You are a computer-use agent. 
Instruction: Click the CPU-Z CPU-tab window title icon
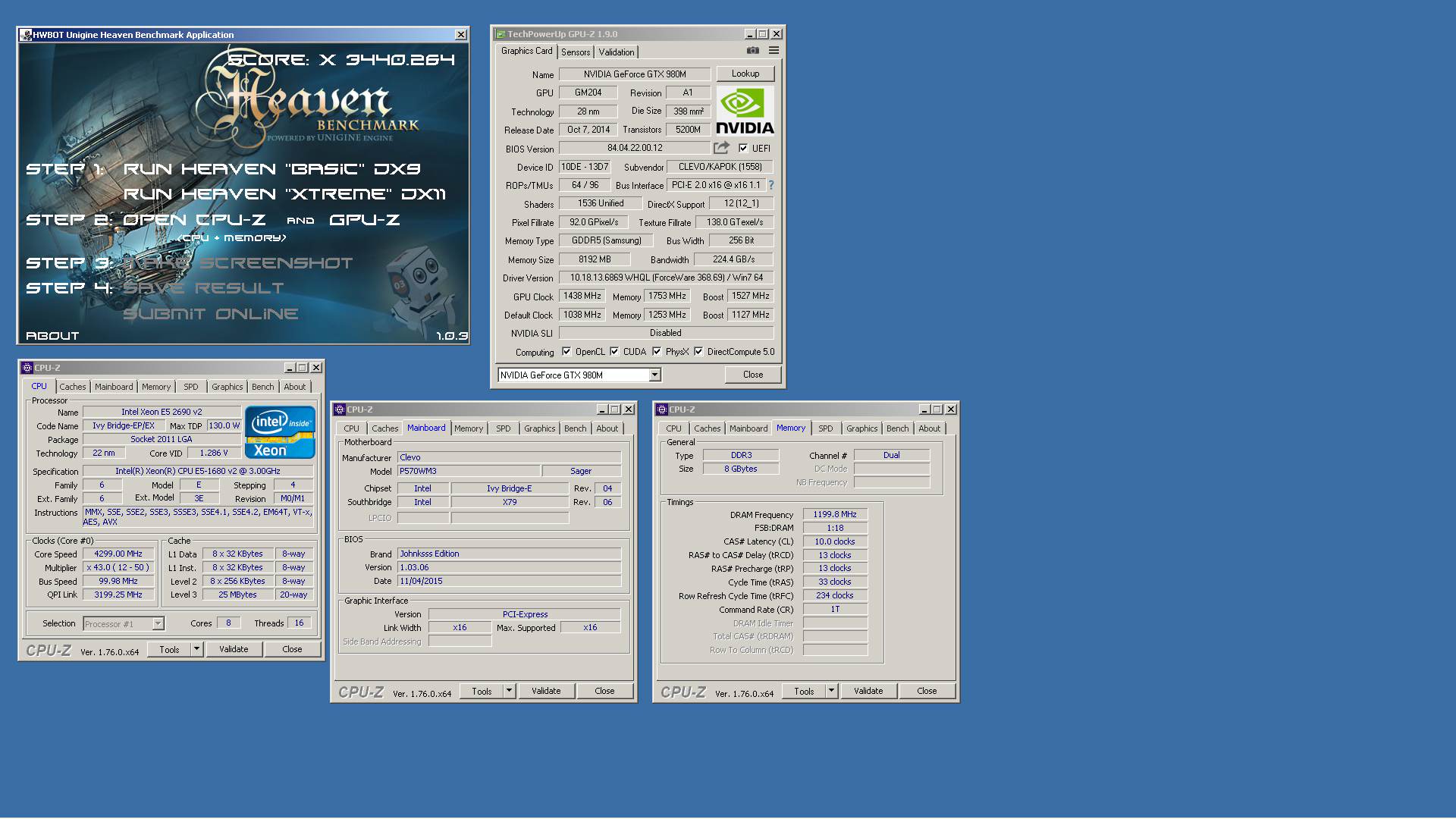pos(27,368)
